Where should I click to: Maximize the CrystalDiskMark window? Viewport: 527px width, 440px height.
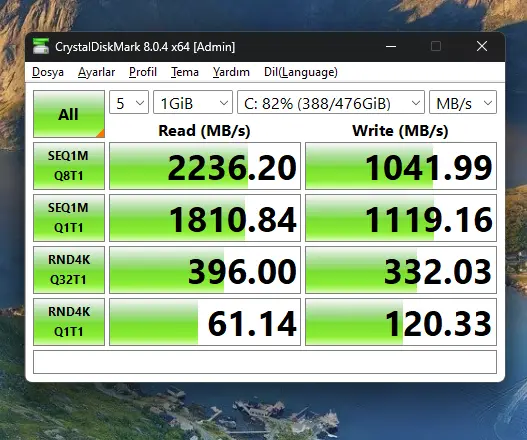(436, 46)
